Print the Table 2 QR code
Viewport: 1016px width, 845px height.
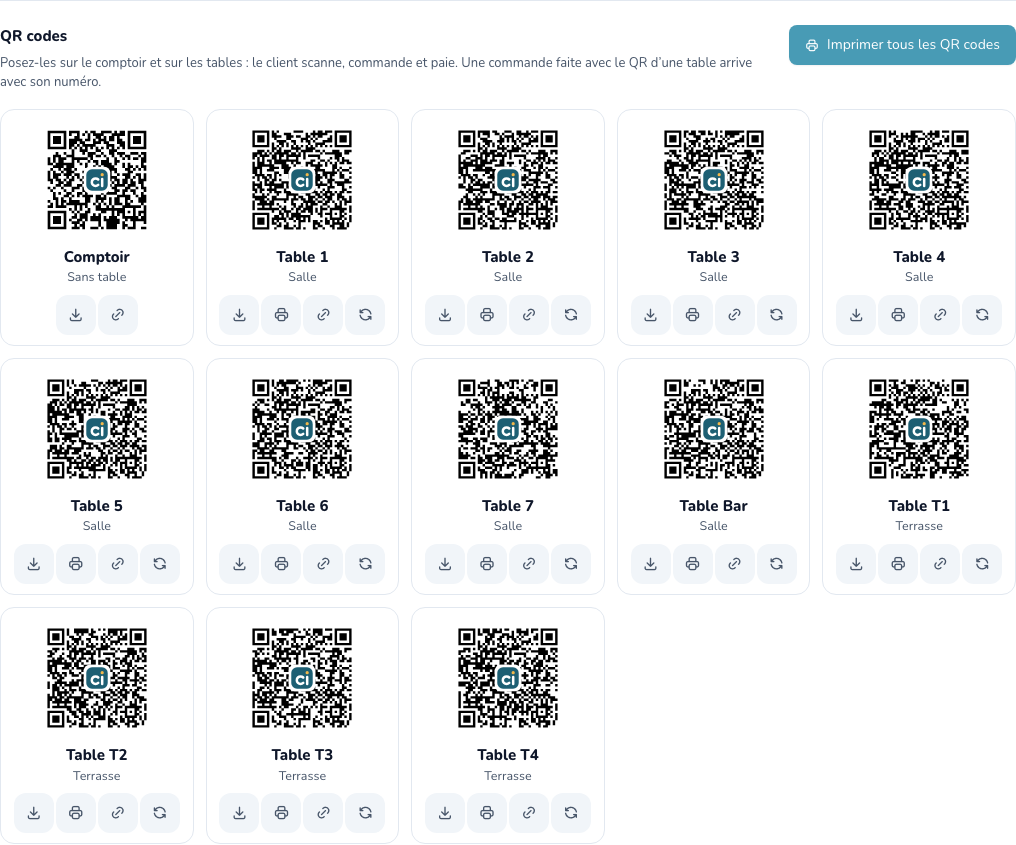(487, 315)
